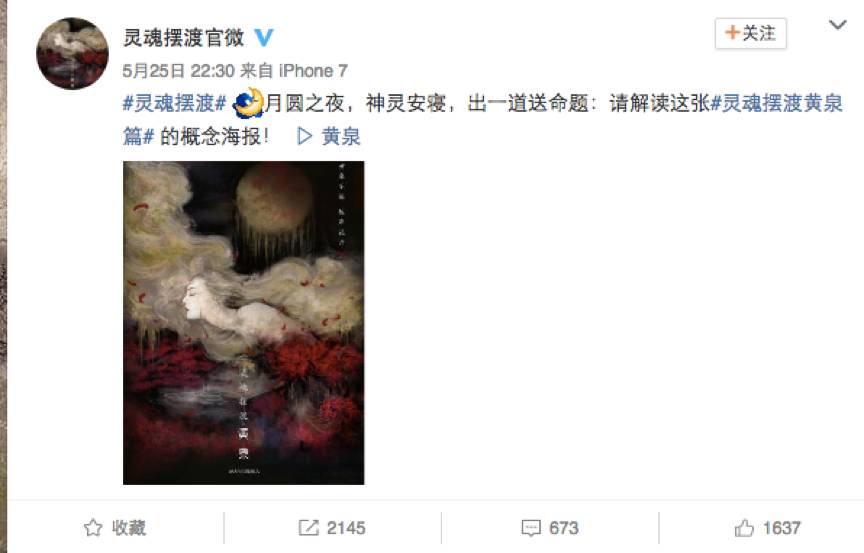Click the 灵魂摆渡官微 account name

[x=183, y=37]
